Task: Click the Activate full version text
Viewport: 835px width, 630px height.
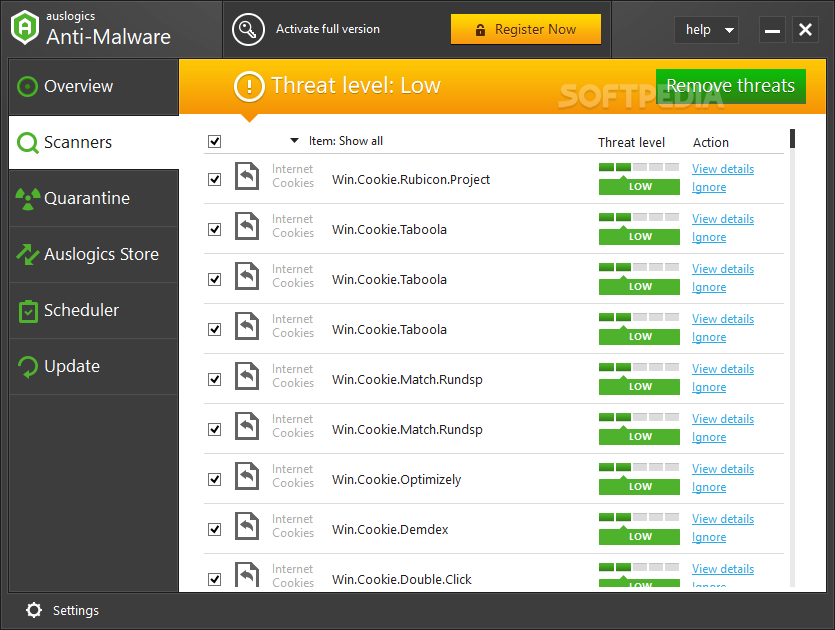Action: (328, 29)
